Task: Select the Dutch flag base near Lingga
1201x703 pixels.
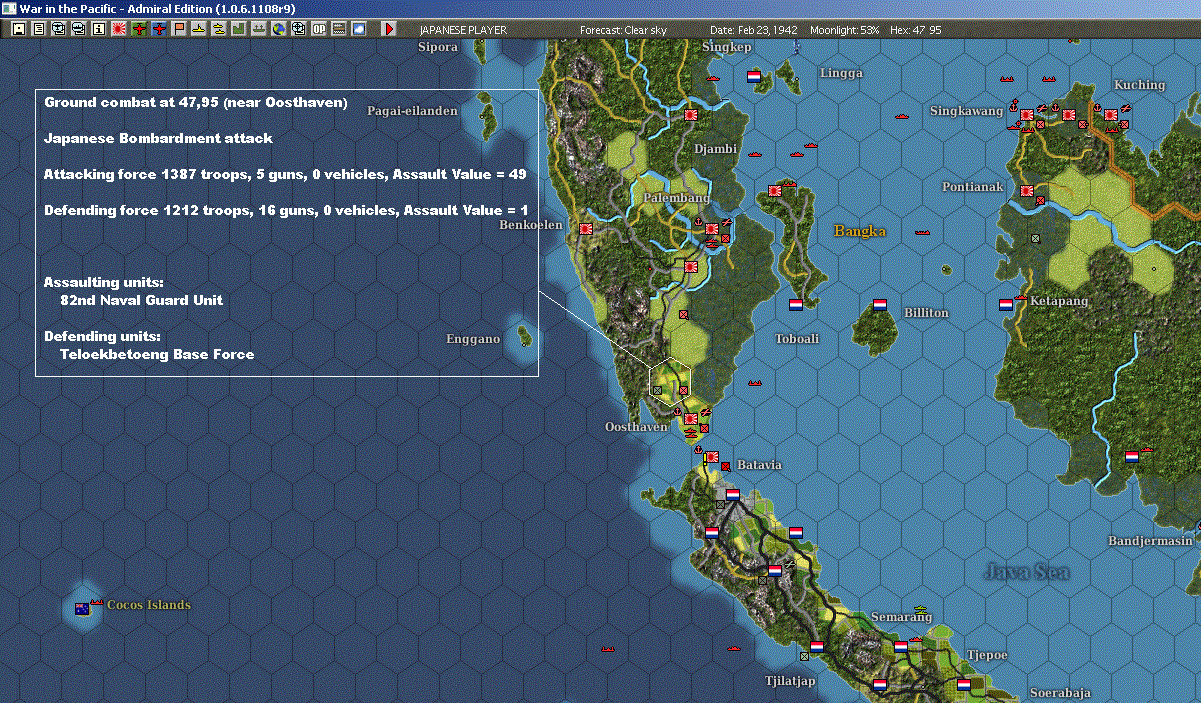Action: coord(754,76)
